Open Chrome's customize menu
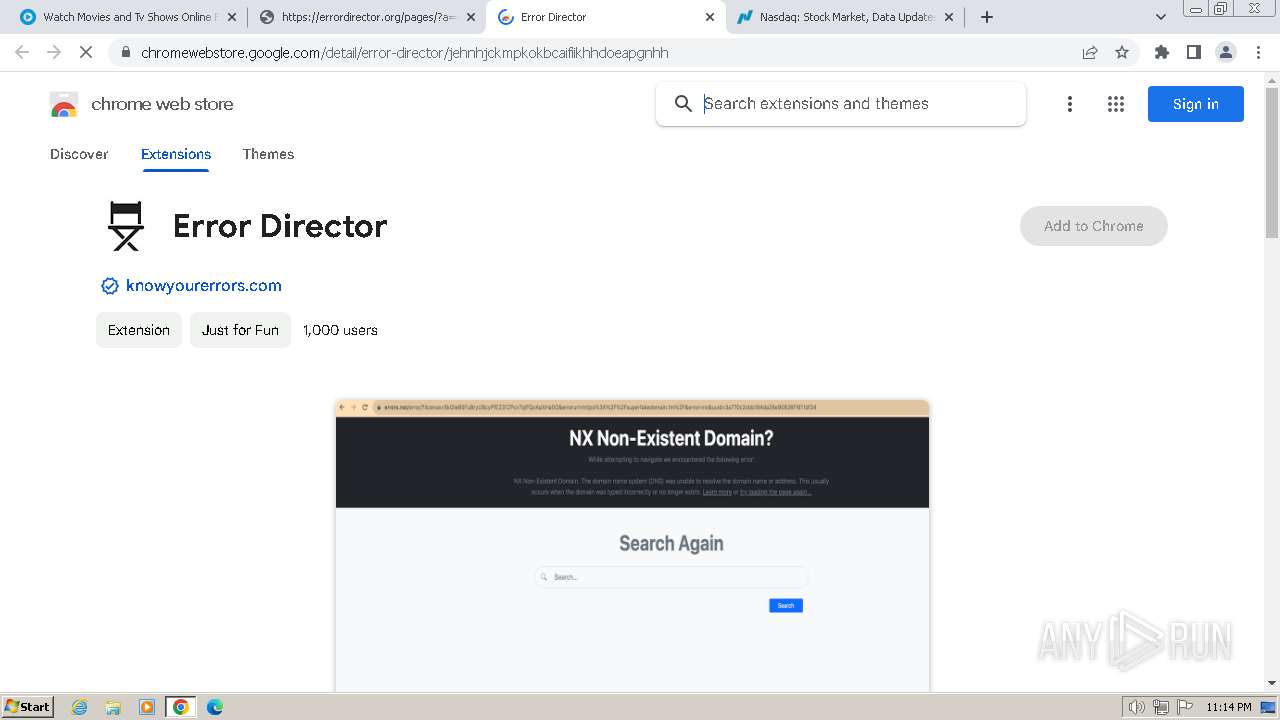Viewport: 1280px width, 720px height. pos(1258,53)
